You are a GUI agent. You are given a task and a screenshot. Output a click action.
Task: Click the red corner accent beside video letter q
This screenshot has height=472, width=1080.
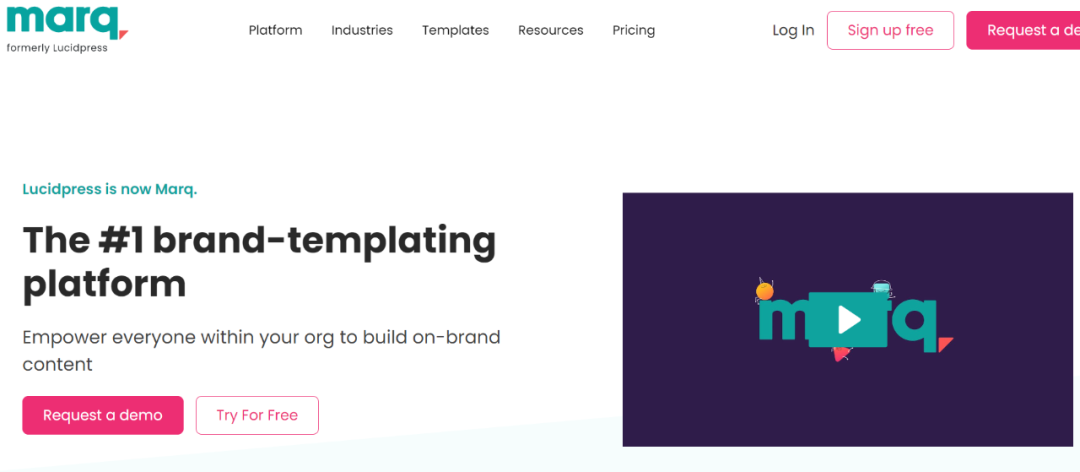pyautogui.click(x=945, y=343)
